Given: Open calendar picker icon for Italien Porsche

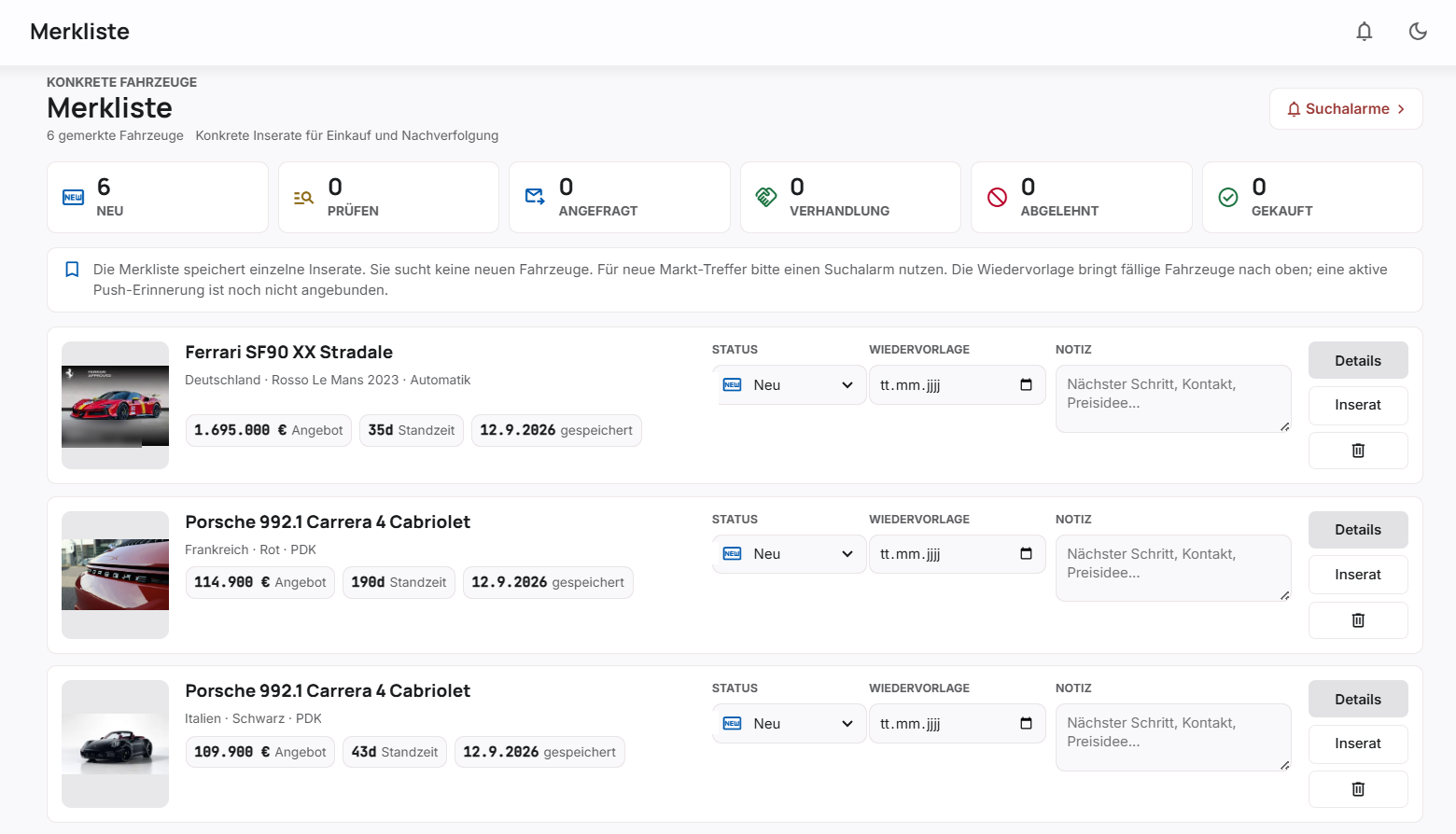Looking at the screenshot, I should point(1026,723).
